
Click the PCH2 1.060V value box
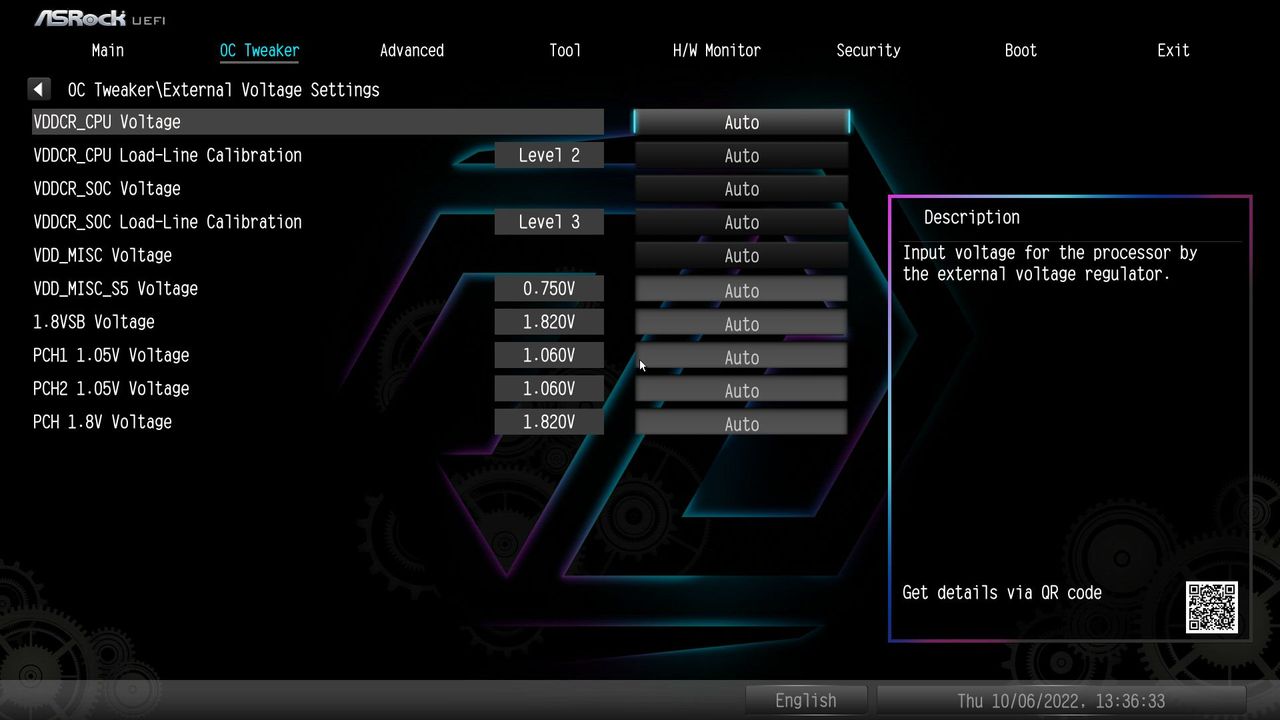[x=549, y=389]
